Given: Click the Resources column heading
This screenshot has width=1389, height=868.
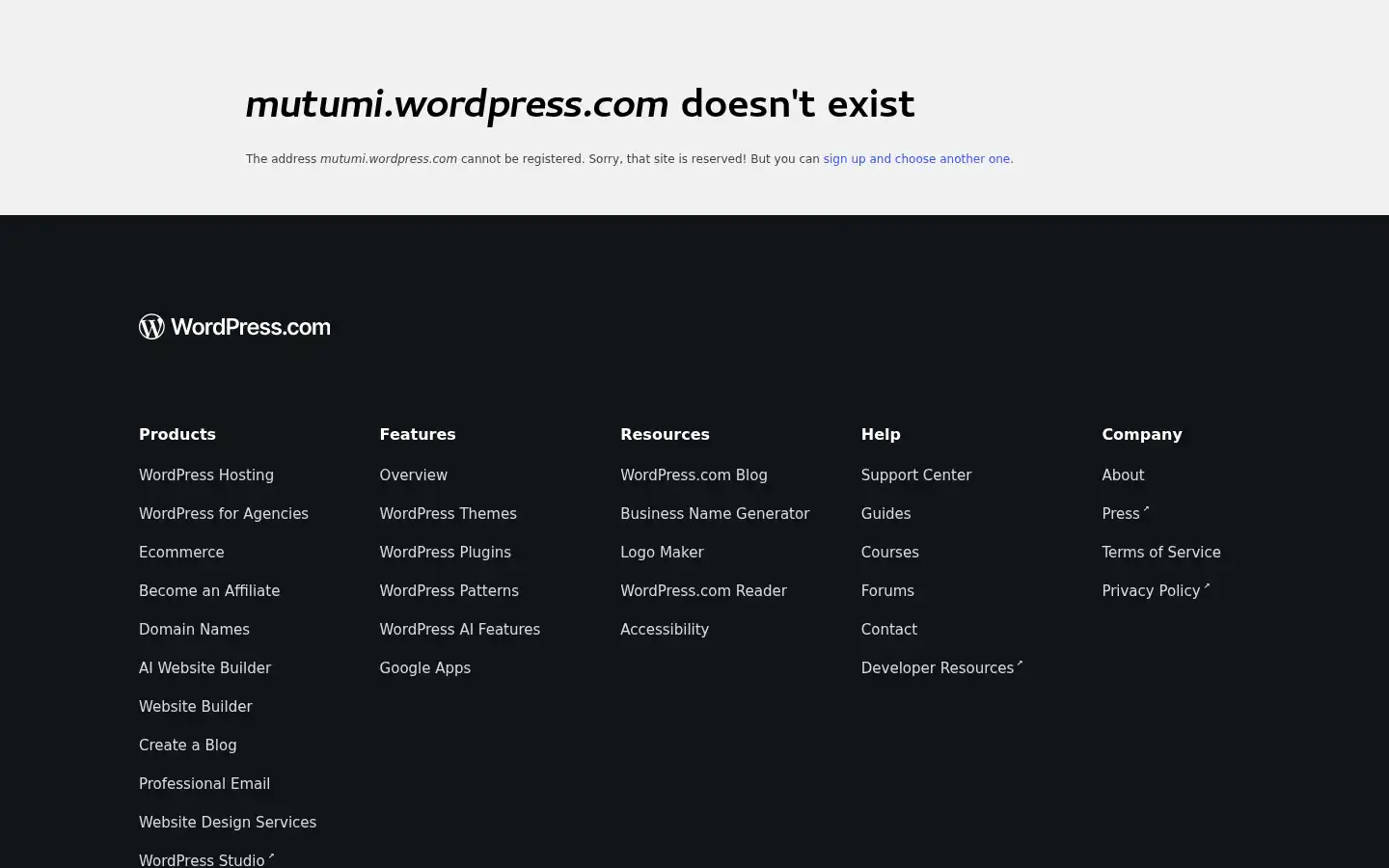Looking at the screenshot, I should [665, 434].
